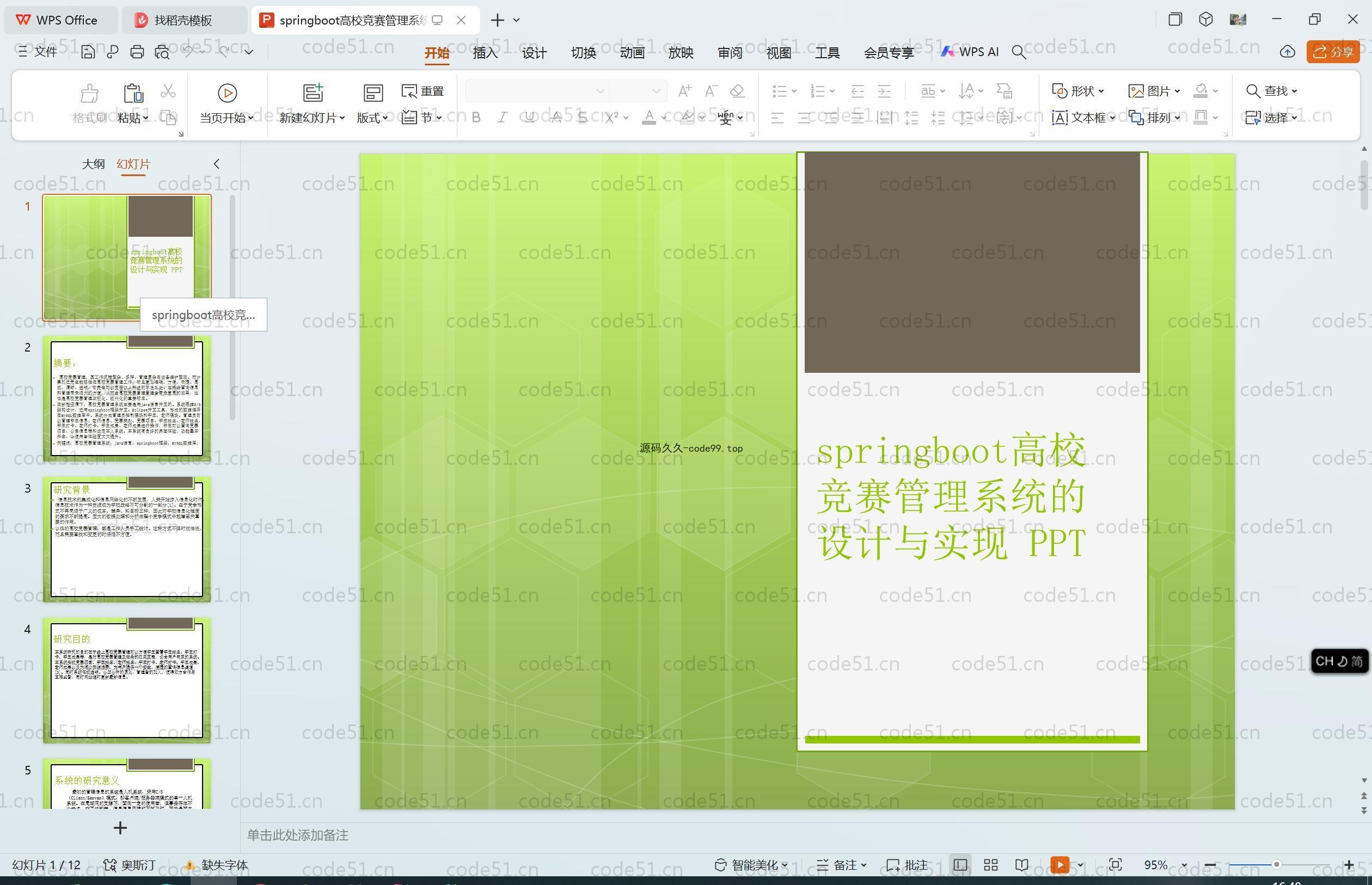Click the Comments (批注) button
1372x885 pixels.
tap(907, 865)
